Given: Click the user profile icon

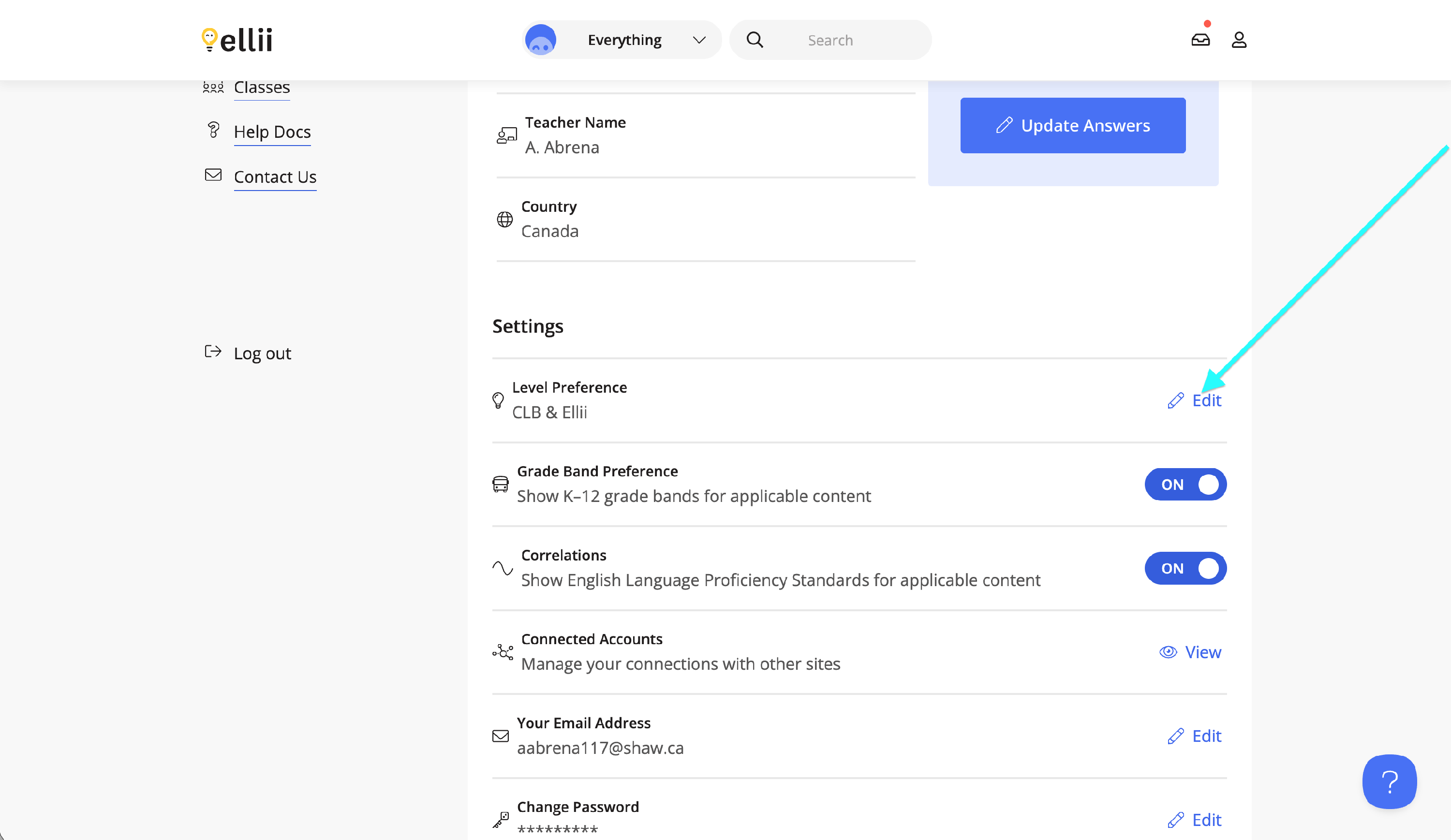Looking at the screenshot, I should coord(1239,40).
